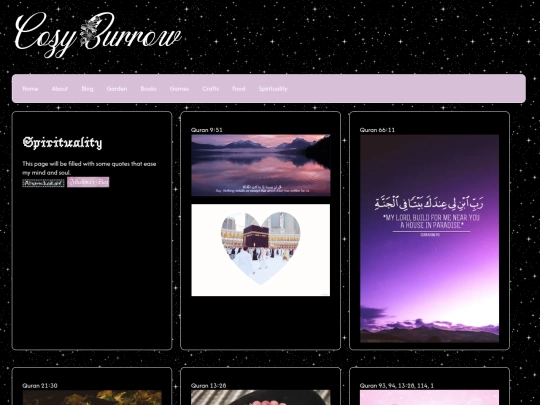Go to the Crafts page
Image resolution: width=540 pixels, height=405 pixels.
[210, 89]
